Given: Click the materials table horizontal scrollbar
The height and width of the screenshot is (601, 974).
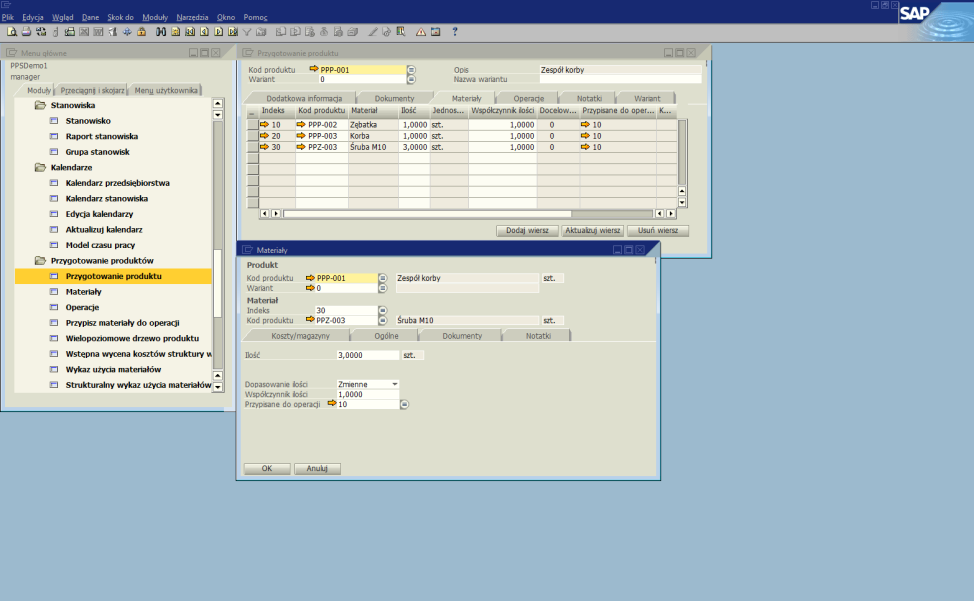Looking at the screenshot, I should tap(468, 214).
